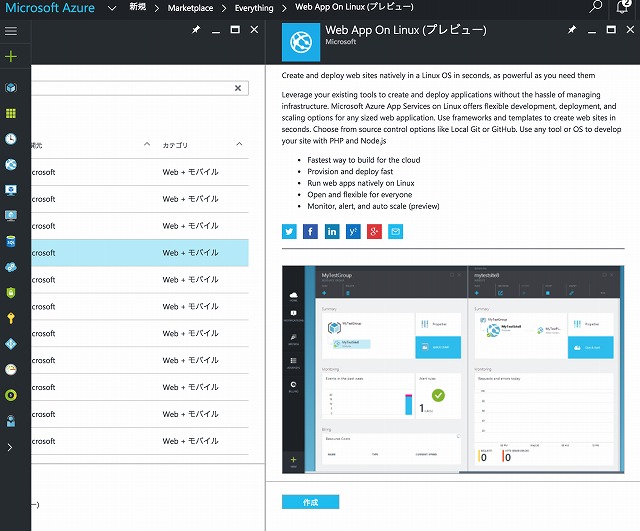Select the highlighted Web + モバイル row

140,253
